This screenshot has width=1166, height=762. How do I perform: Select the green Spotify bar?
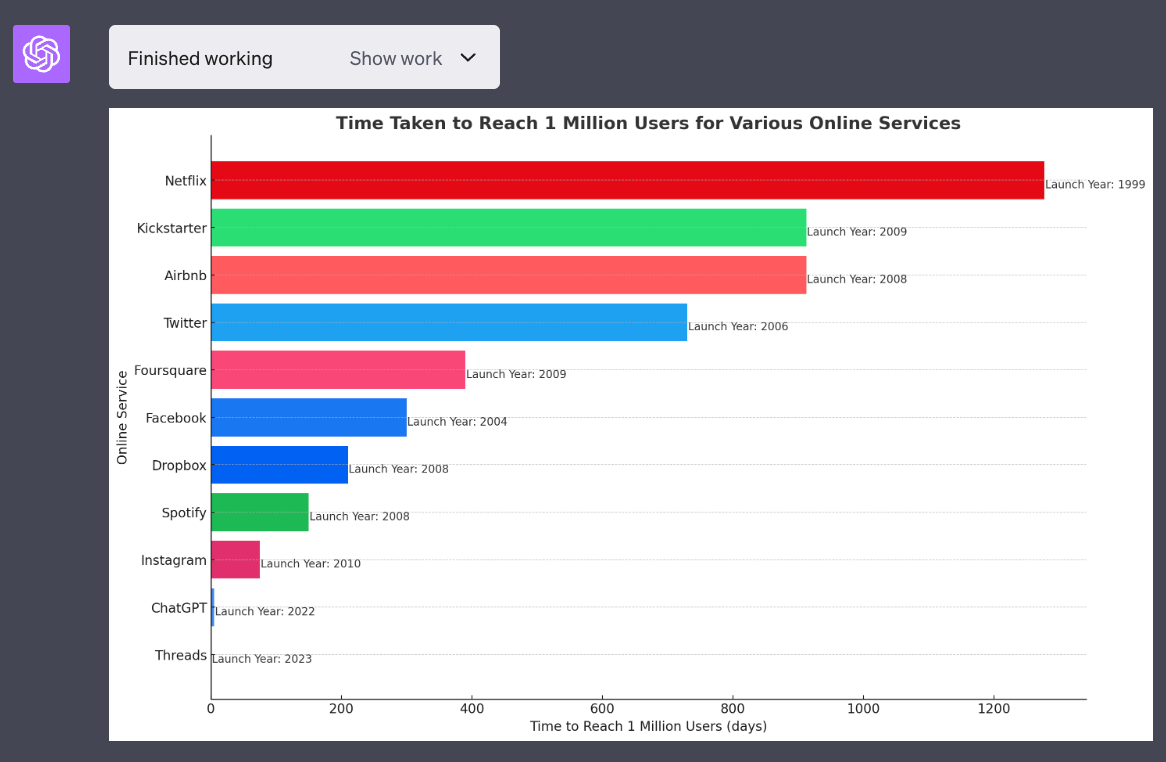[x=260, y=512]
